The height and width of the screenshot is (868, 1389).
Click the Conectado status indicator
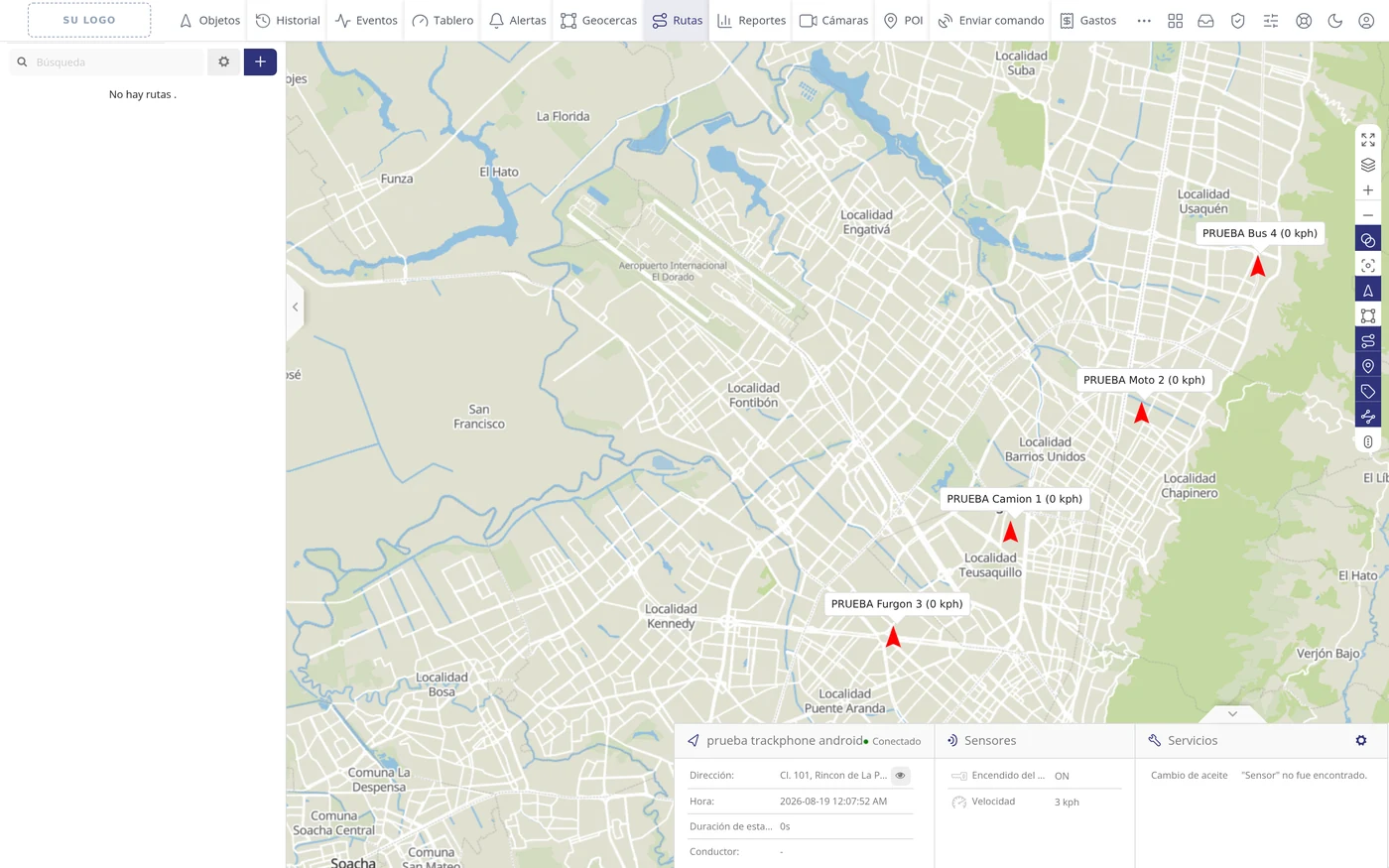893,742
